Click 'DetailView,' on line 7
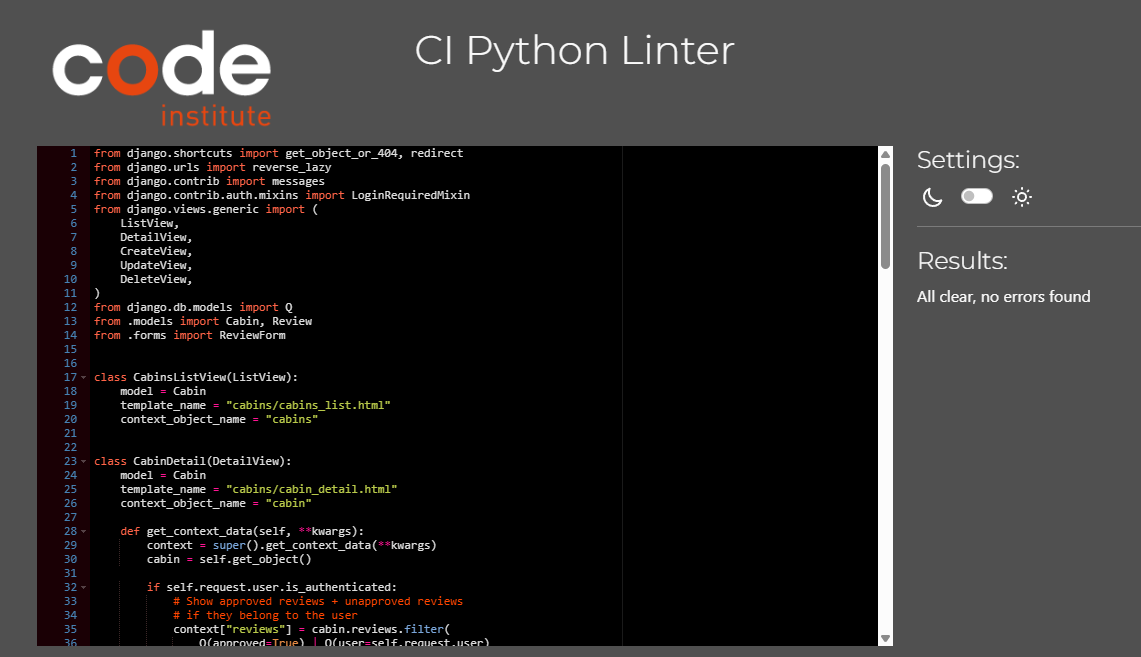1141x657 pixels. [x=156, y=238]
